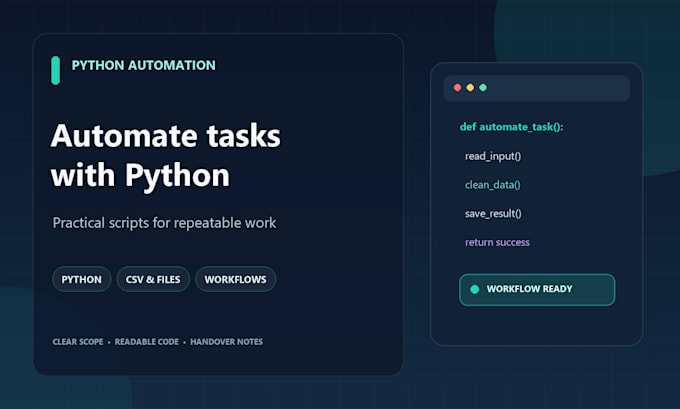Click the save_result() code line
This screenshot has width=680, height=409.
[x=493, y=213]
